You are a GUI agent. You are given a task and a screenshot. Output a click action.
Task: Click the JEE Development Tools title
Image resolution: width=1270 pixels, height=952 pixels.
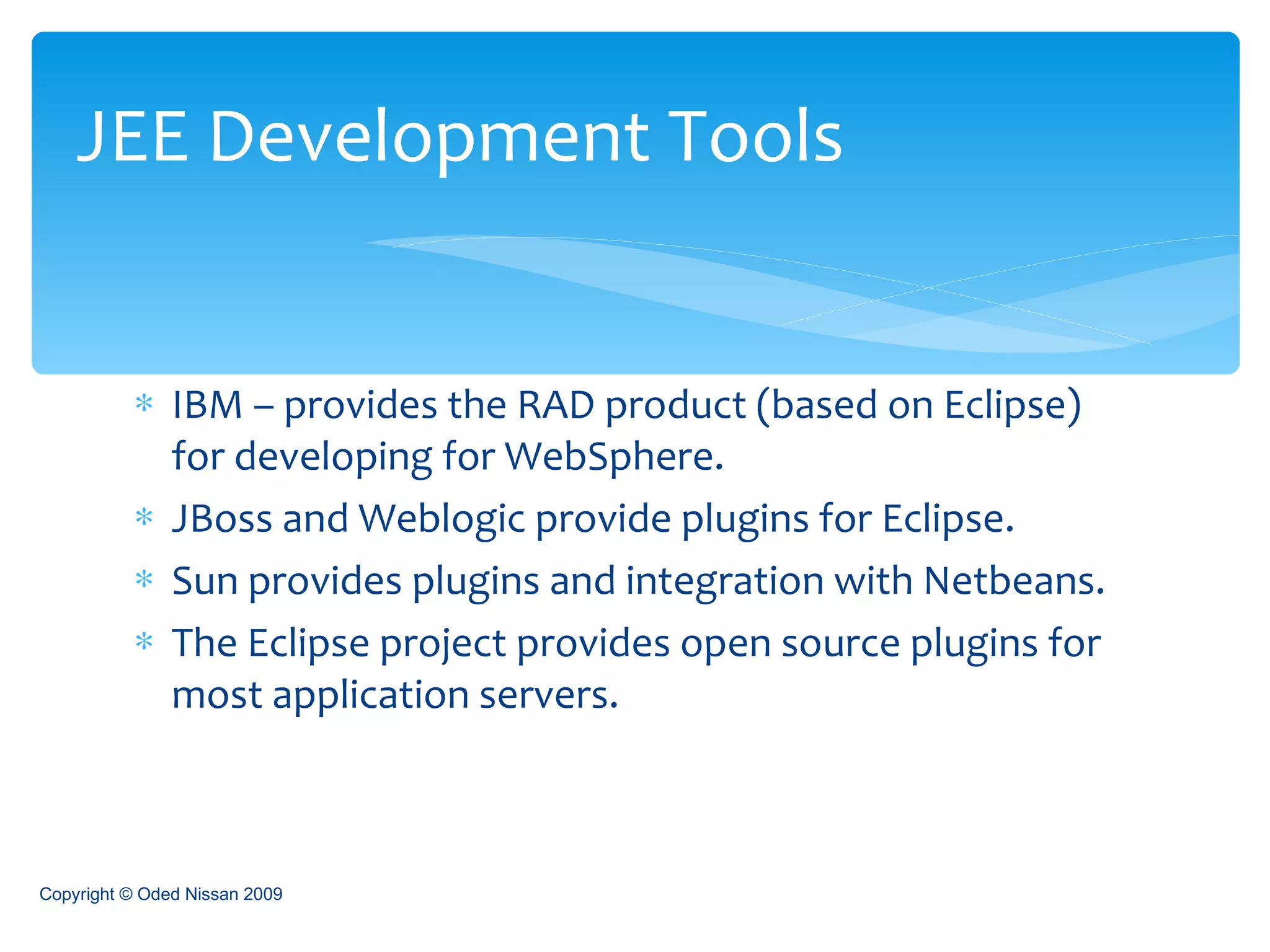point(459,136)
